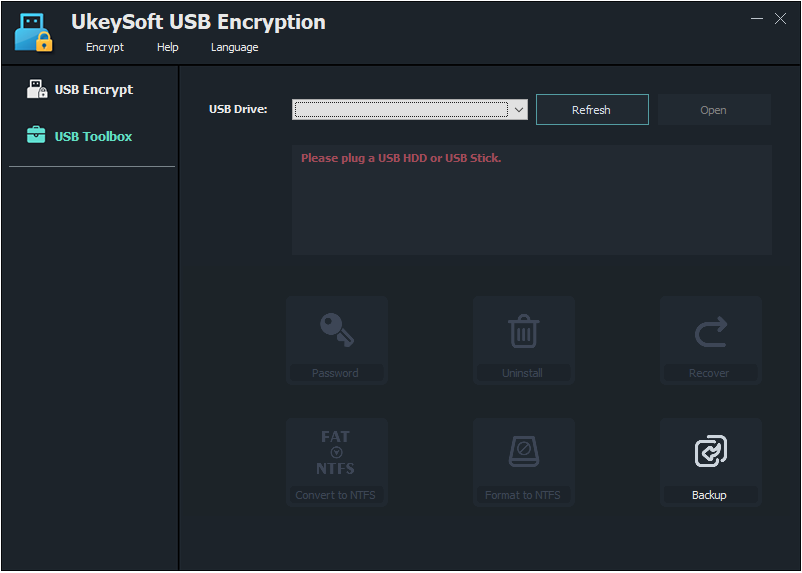The height and width of the screenshot is (573, 802).
Task: Open the Help menu
Action: click(x=168, y=47)
